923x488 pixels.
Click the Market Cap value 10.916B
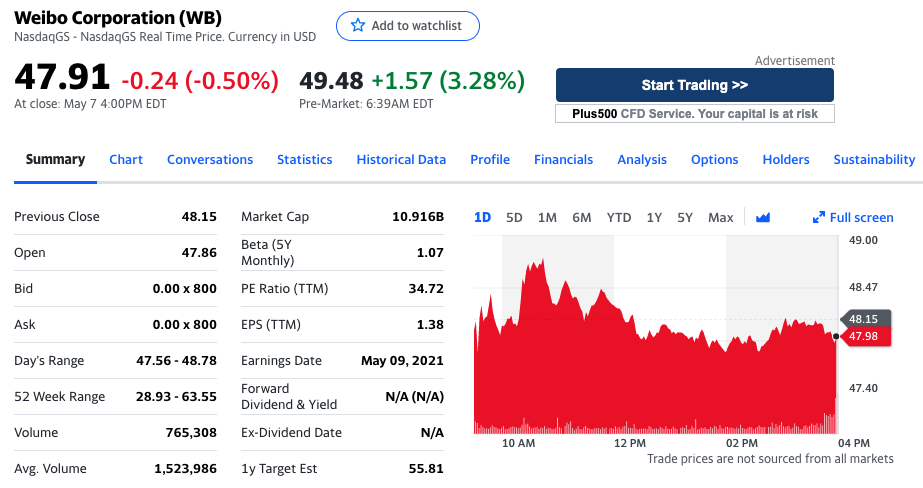tap(418, 217)
